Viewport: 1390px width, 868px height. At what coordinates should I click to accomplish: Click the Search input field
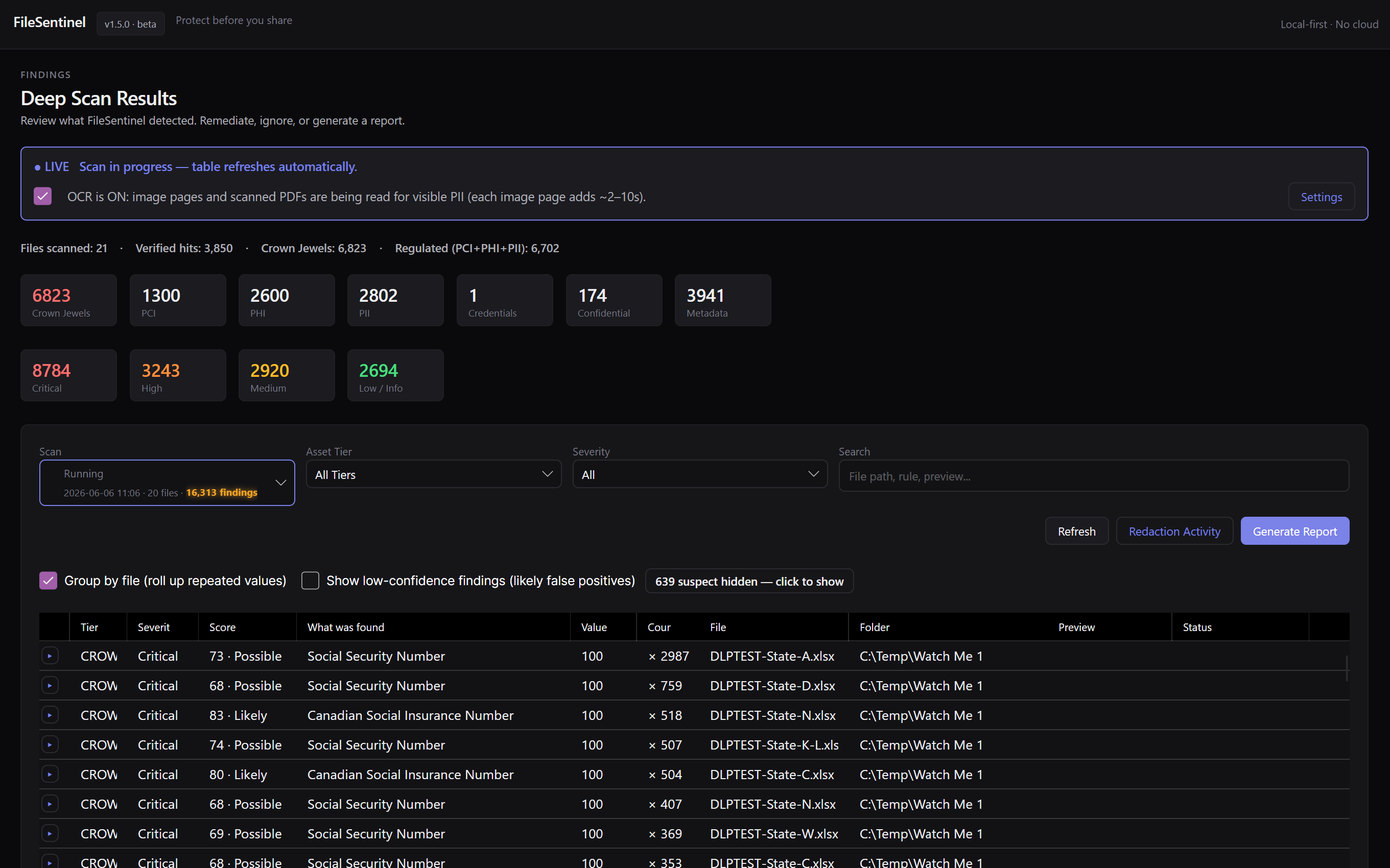click(x=1094, y=476)
